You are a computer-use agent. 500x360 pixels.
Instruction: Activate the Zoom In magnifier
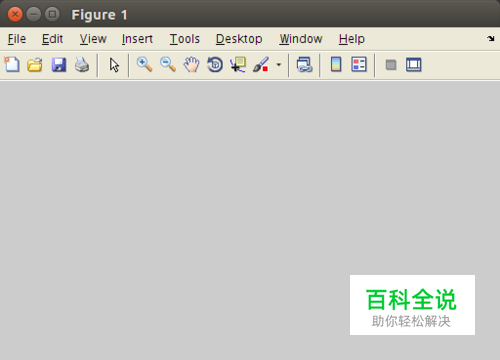144,64
